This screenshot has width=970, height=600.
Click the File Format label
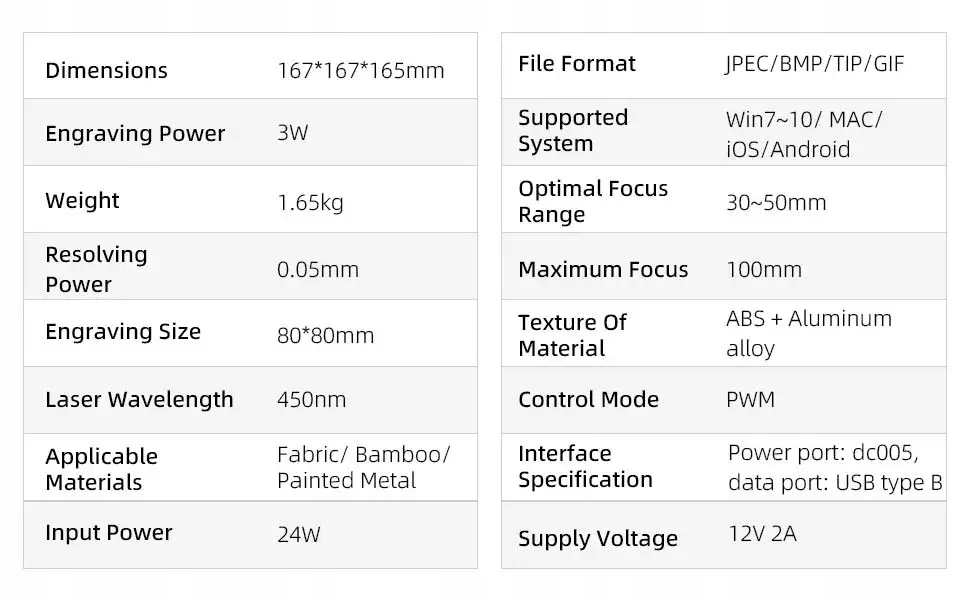coord(577,64)
